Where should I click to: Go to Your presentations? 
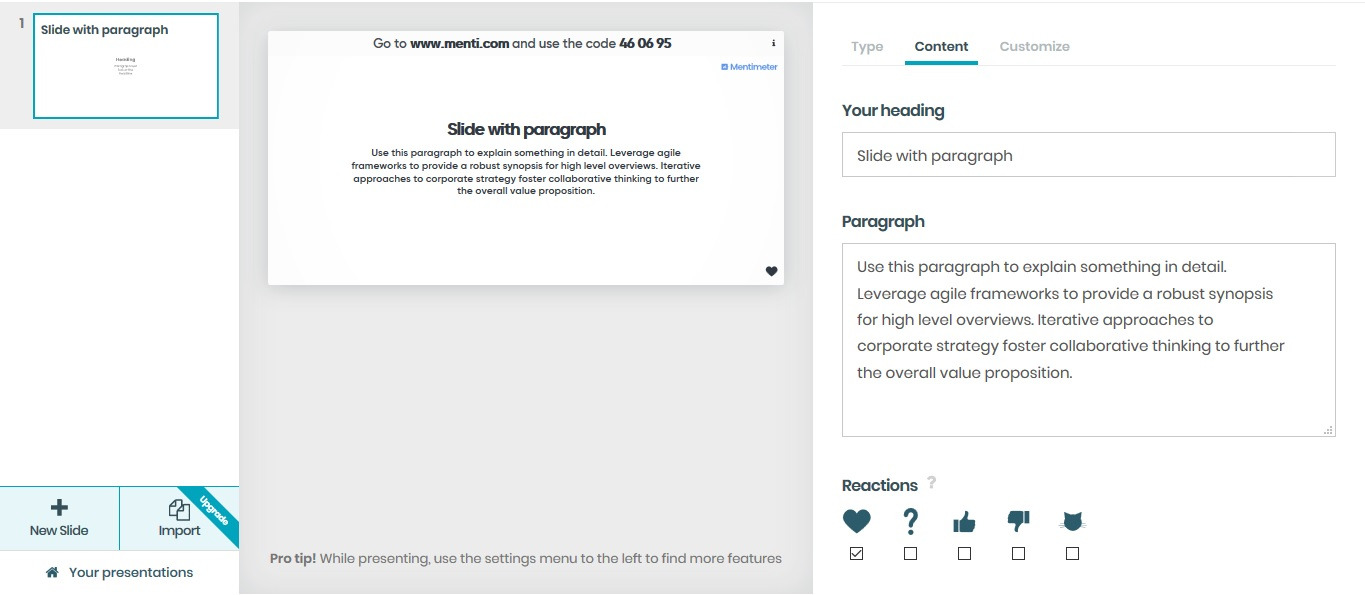[120, 573]
